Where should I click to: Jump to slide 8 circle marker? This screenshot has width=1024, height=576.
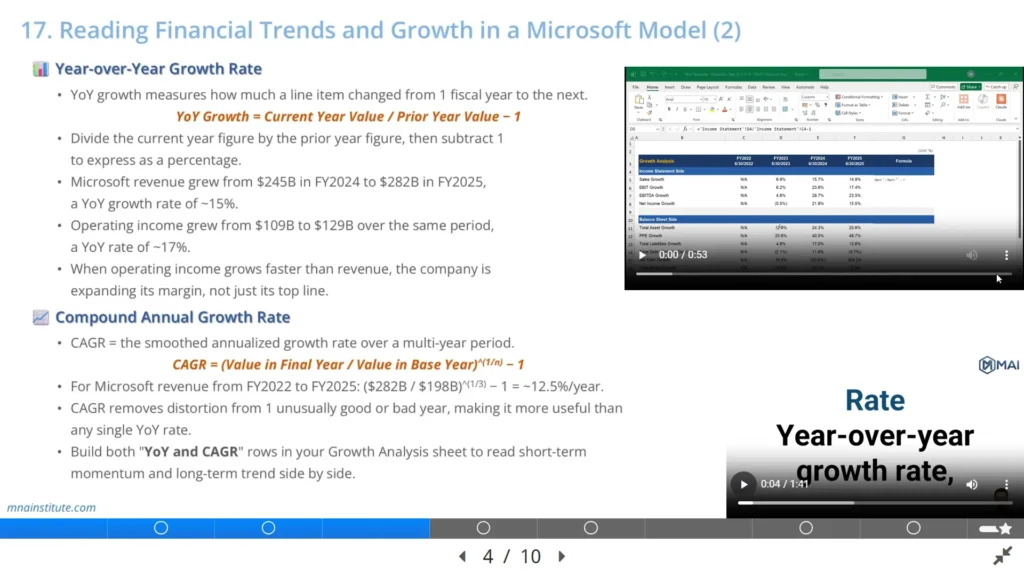[x=806, y=528]
